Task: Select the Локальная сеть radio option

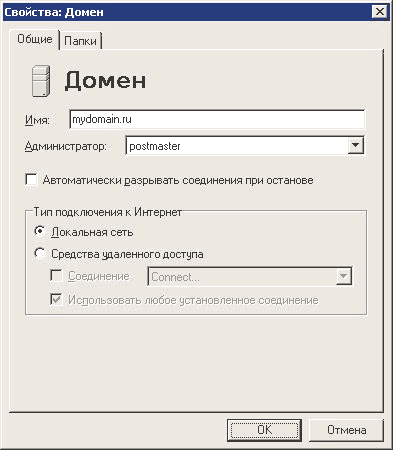Action: tap(40, 231)
